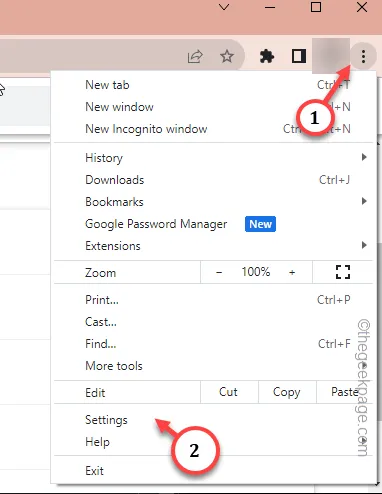
Task: Open the three-dot Chrome menu button
Action: point(363,56)
